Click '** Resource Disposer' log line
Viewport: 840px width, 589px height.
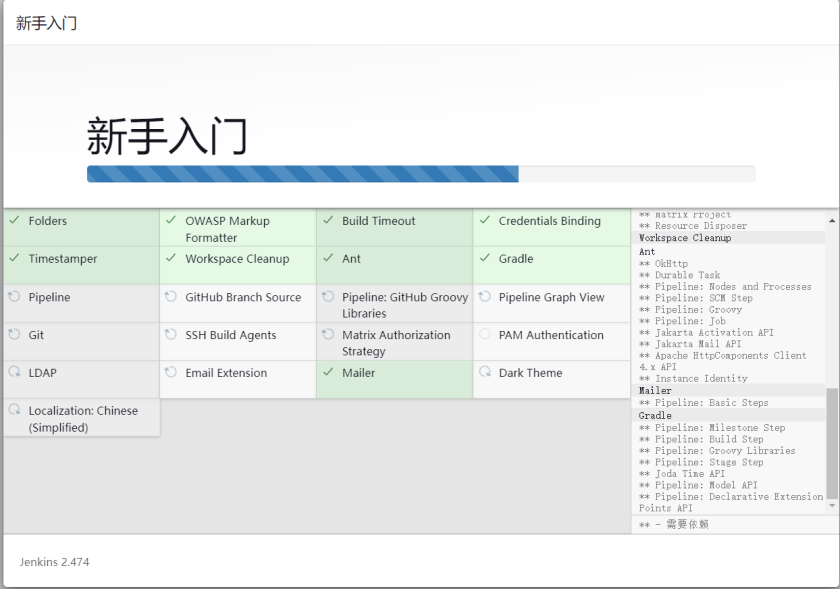693,226
